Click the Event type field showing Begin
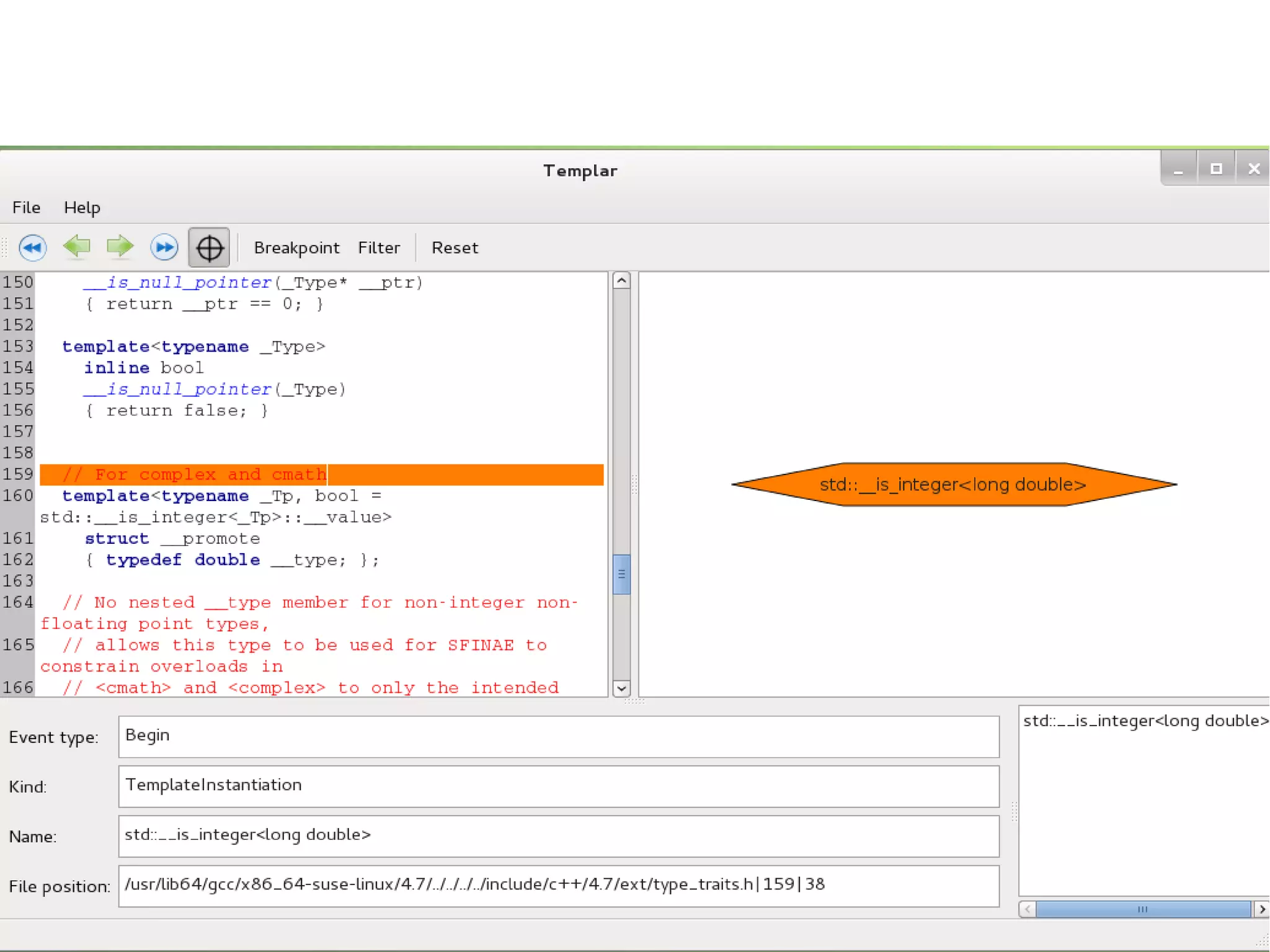The width and height of the screenshot is (1270, 952). (x=558, y=736)
